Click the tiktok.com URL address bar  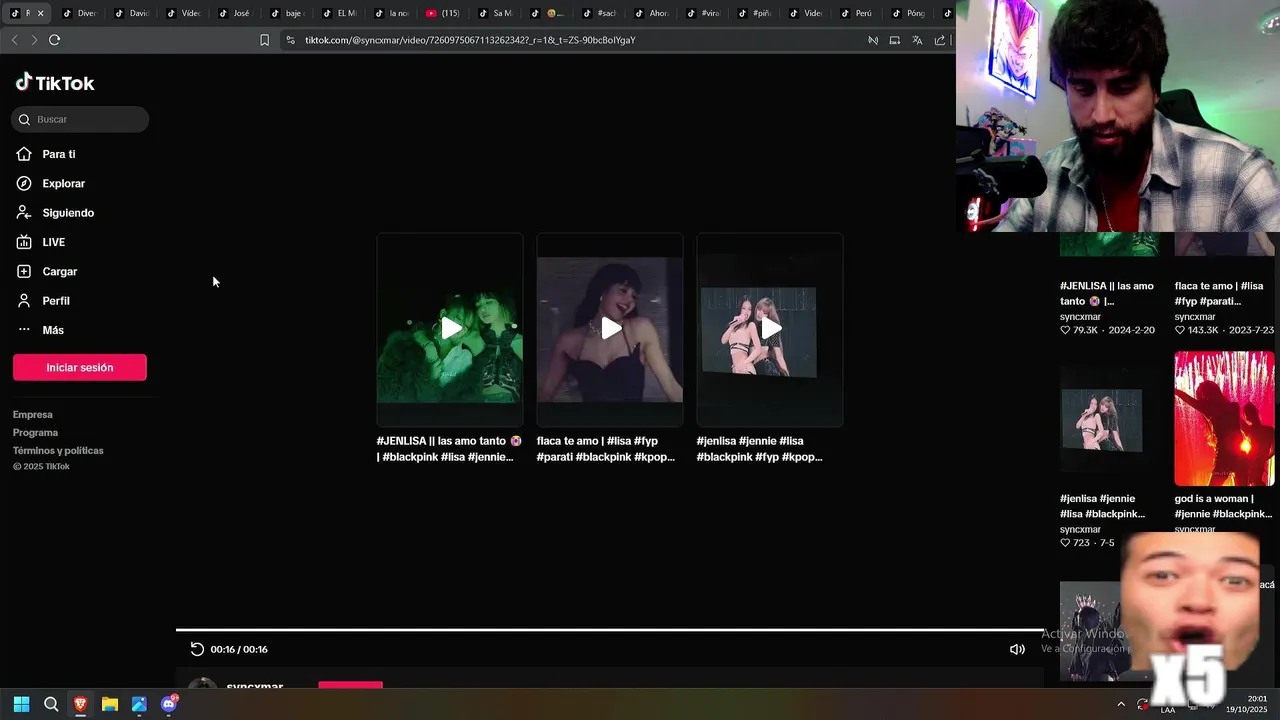tap(470, 40)
